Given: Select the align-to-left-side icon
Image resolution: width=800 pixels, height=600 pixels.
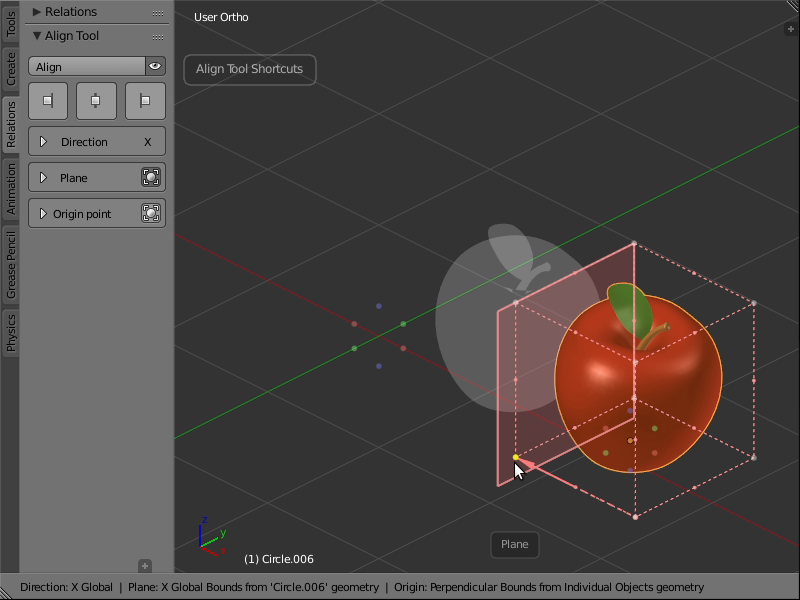Looking at the screenshot, I should pos(48,100).
